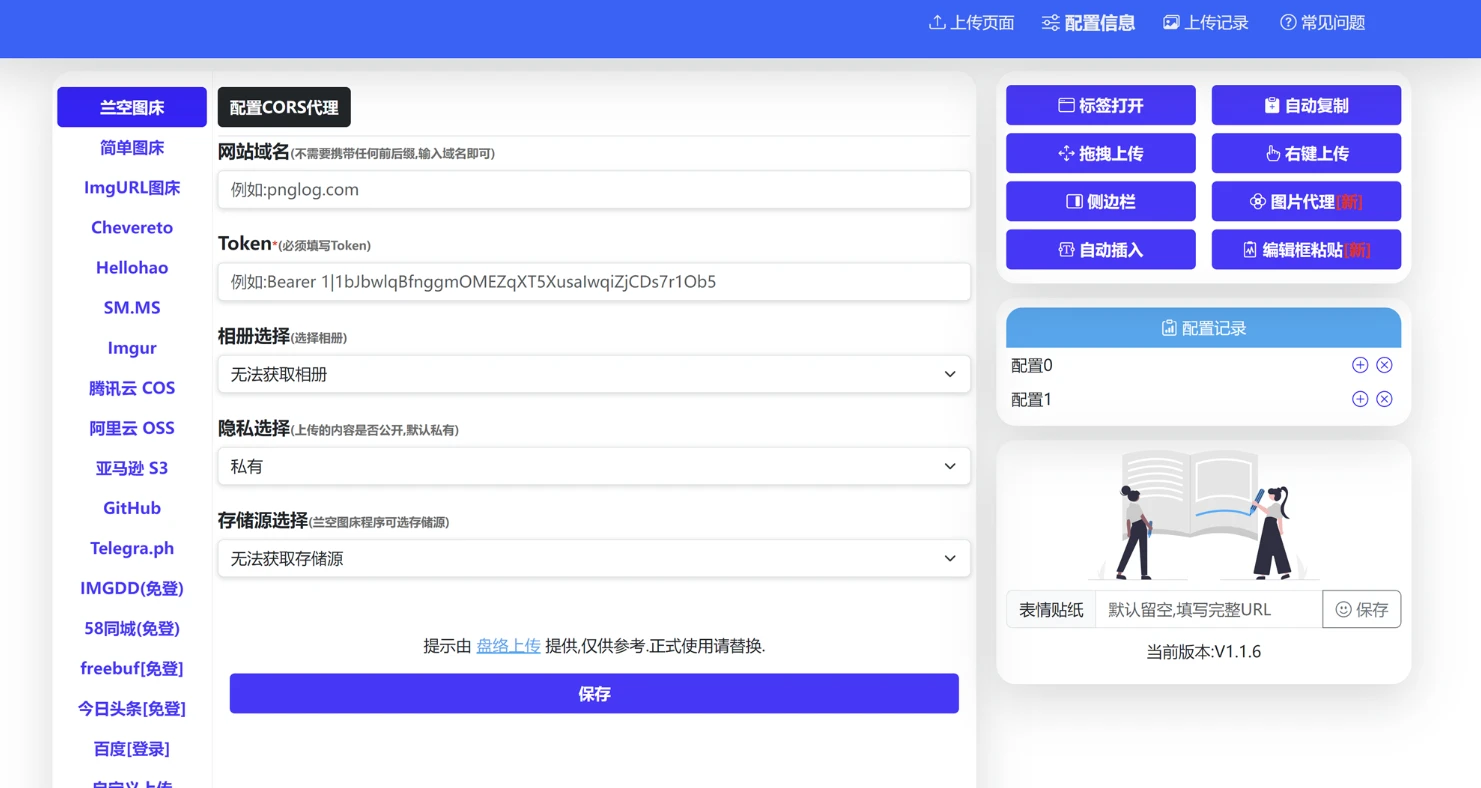Save the 表情贴纸 sticker URL
The image size is (1481, 788).
[x=1361, y=609]
